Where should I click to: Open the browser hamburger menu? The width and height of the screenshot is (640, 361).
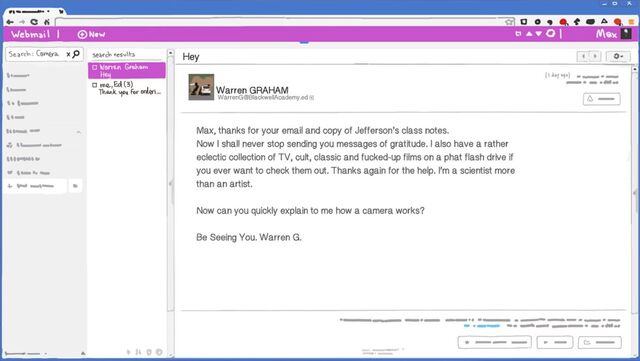631,22
